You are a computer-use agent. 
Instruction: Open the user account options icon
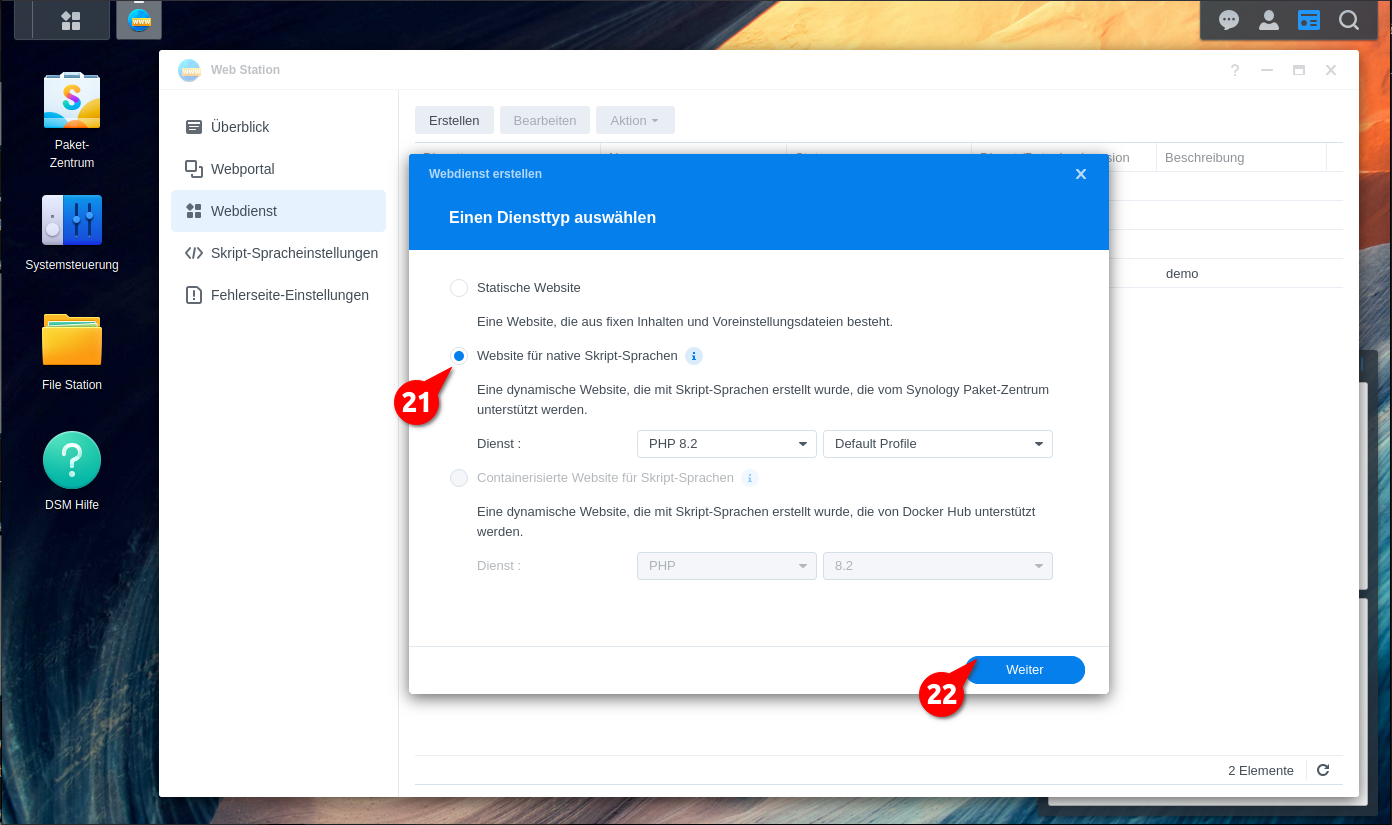[x=1269, y=20]
